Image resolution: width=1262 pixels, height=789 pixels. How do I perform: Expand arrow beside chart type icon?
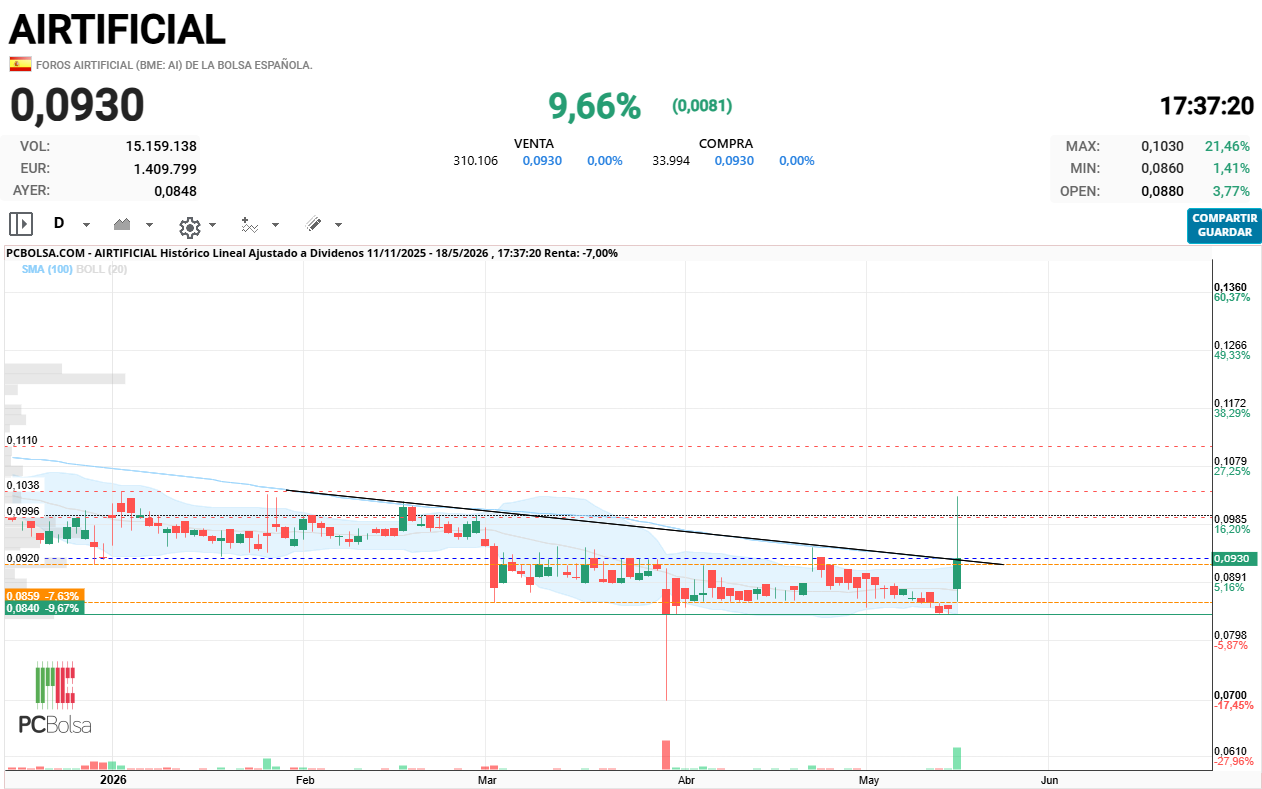150,225
